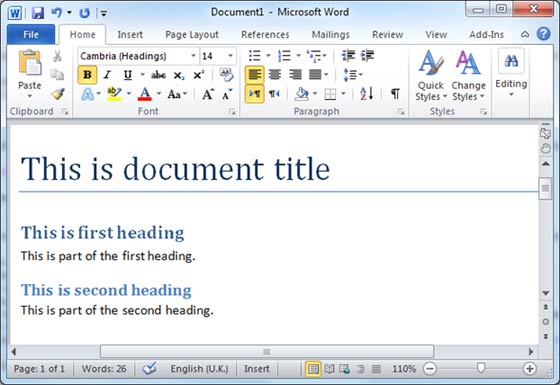
Task: Pick font color red A swatch
Action: click(x=145, y=94)
